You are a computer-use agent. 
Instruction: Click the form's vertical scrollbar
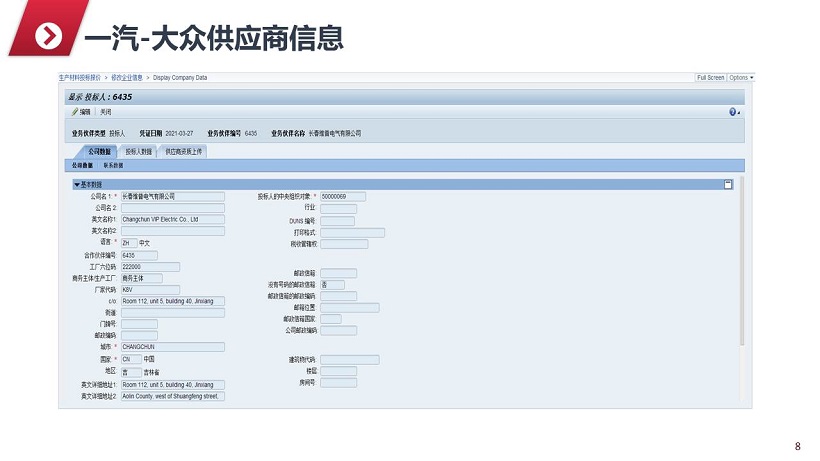click(x=741, y=270)
